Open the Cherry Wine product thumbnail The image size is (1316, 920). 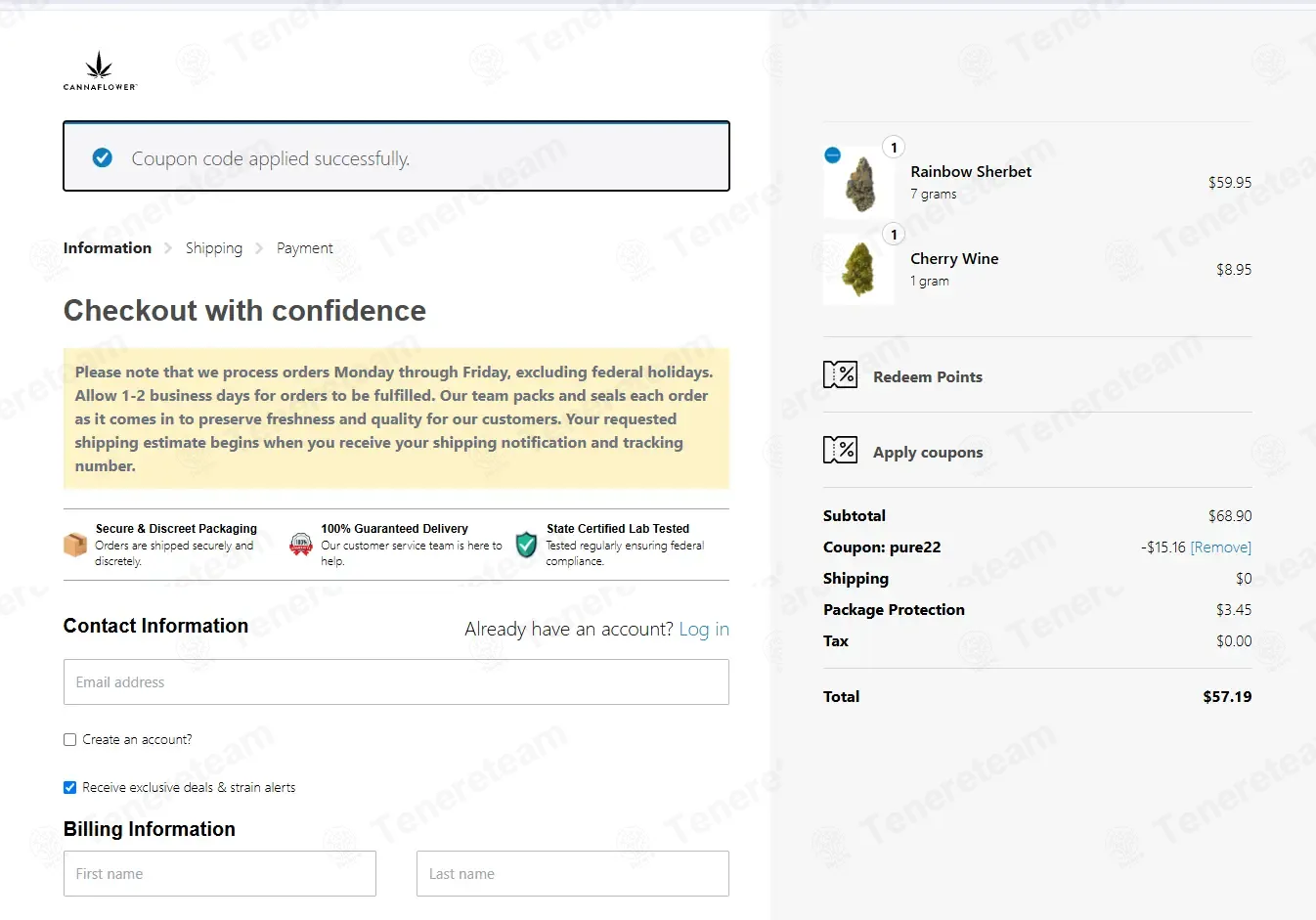pyautogui.click(x=859, y=270)
